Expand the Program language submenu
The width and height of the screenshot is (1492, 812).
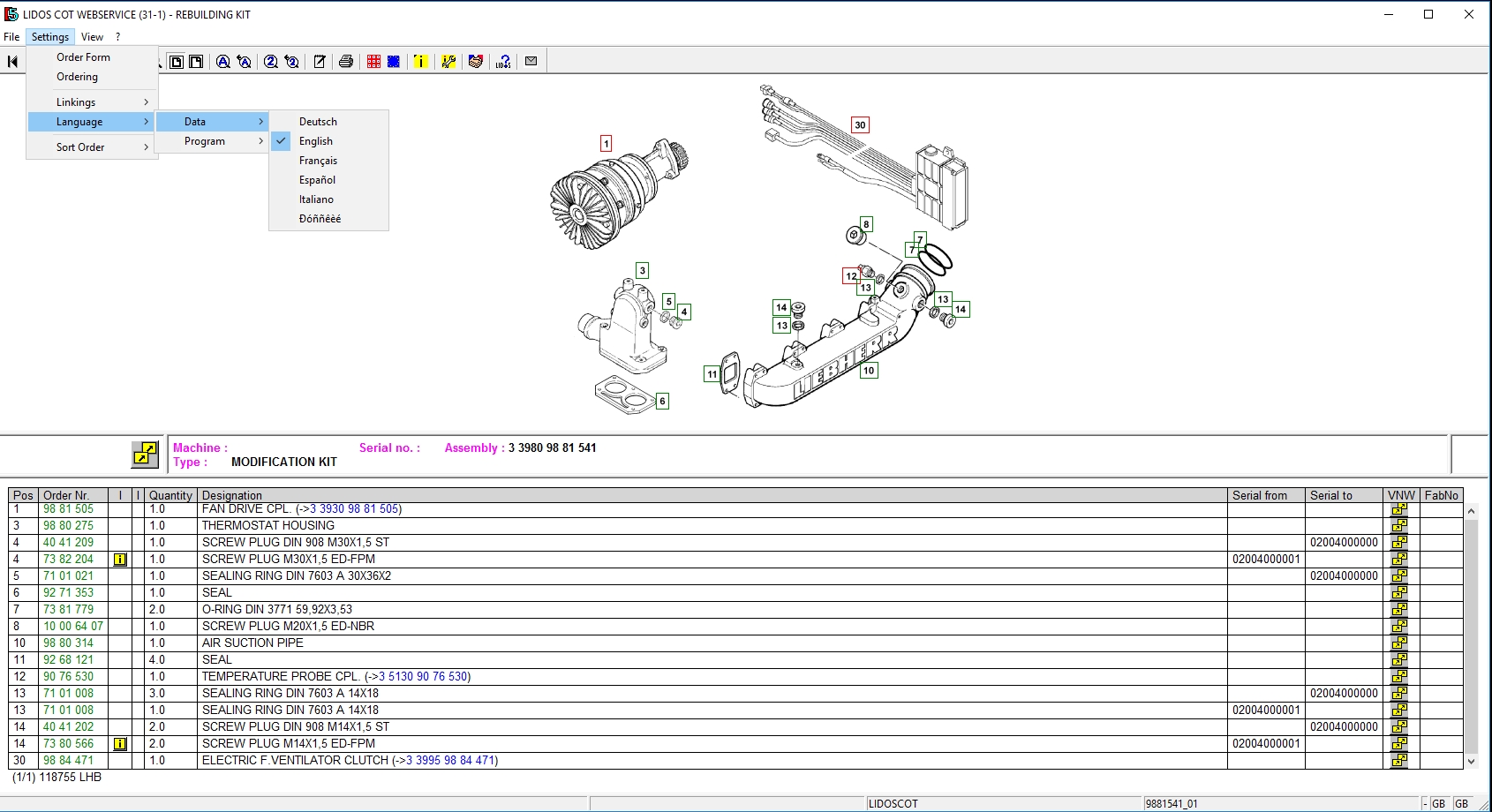click(205, 140)
